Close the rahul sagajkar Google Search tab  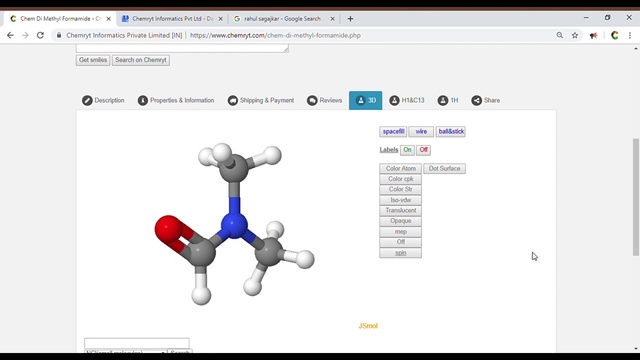[332, 19]
